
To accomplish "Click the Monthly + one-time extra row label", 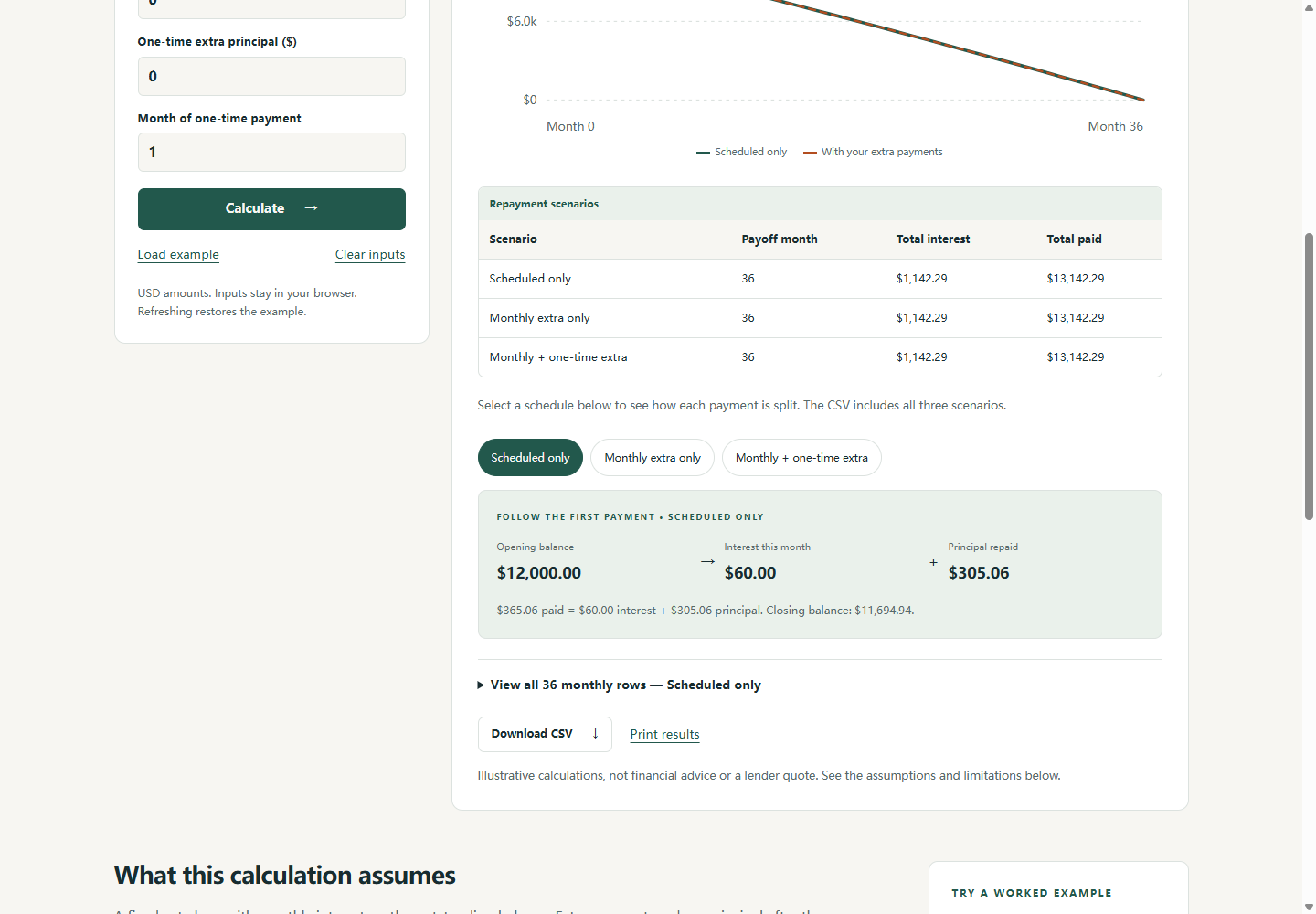I will point(558,357).
